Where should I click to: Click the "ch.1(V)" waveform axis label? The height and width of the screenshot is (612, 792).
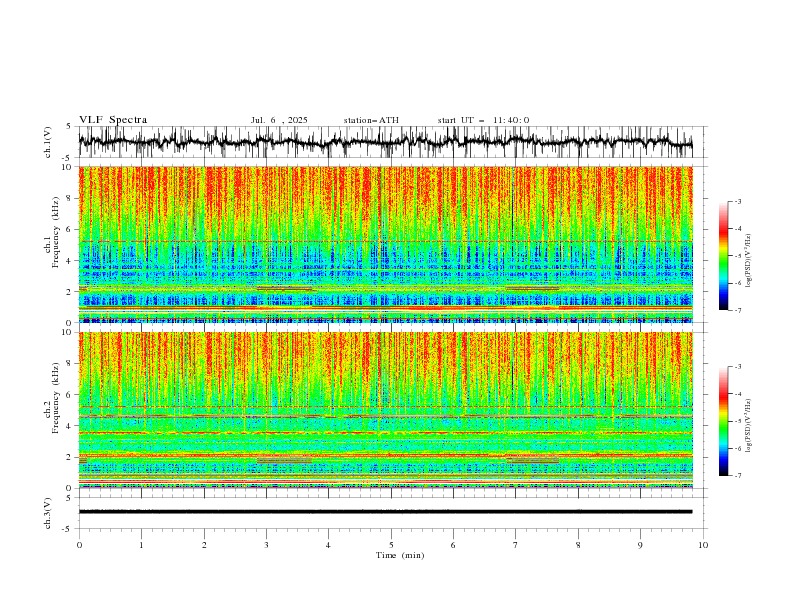pyautogui.click(x=48, y=142)
